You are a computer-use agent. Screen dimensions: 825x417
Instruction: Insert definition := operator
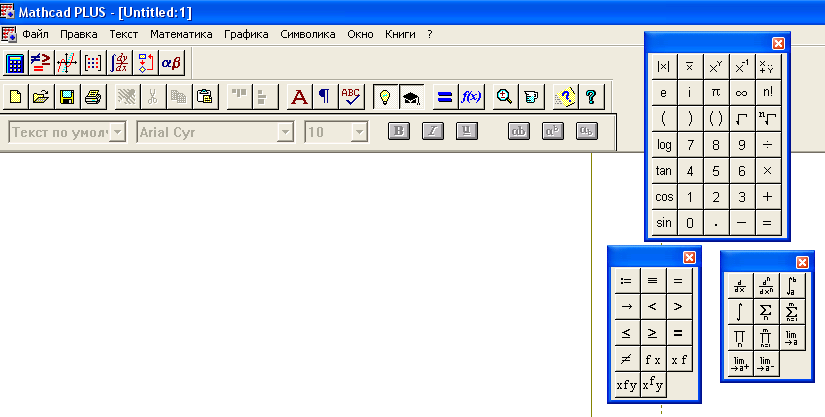pyautogui.click(x=627, y=281)
